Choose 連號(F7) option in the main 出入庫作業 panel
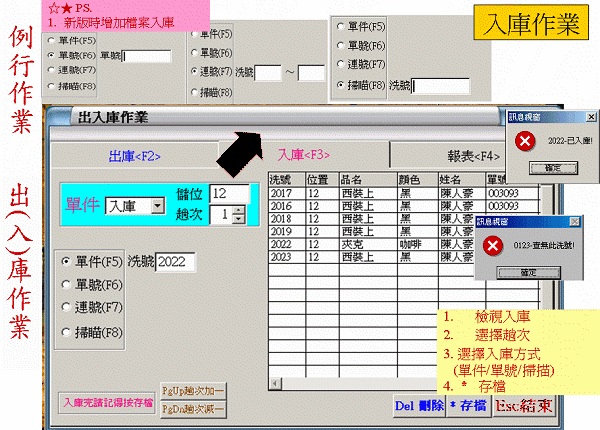Screen dimensions: 600x430 point(67,307)
